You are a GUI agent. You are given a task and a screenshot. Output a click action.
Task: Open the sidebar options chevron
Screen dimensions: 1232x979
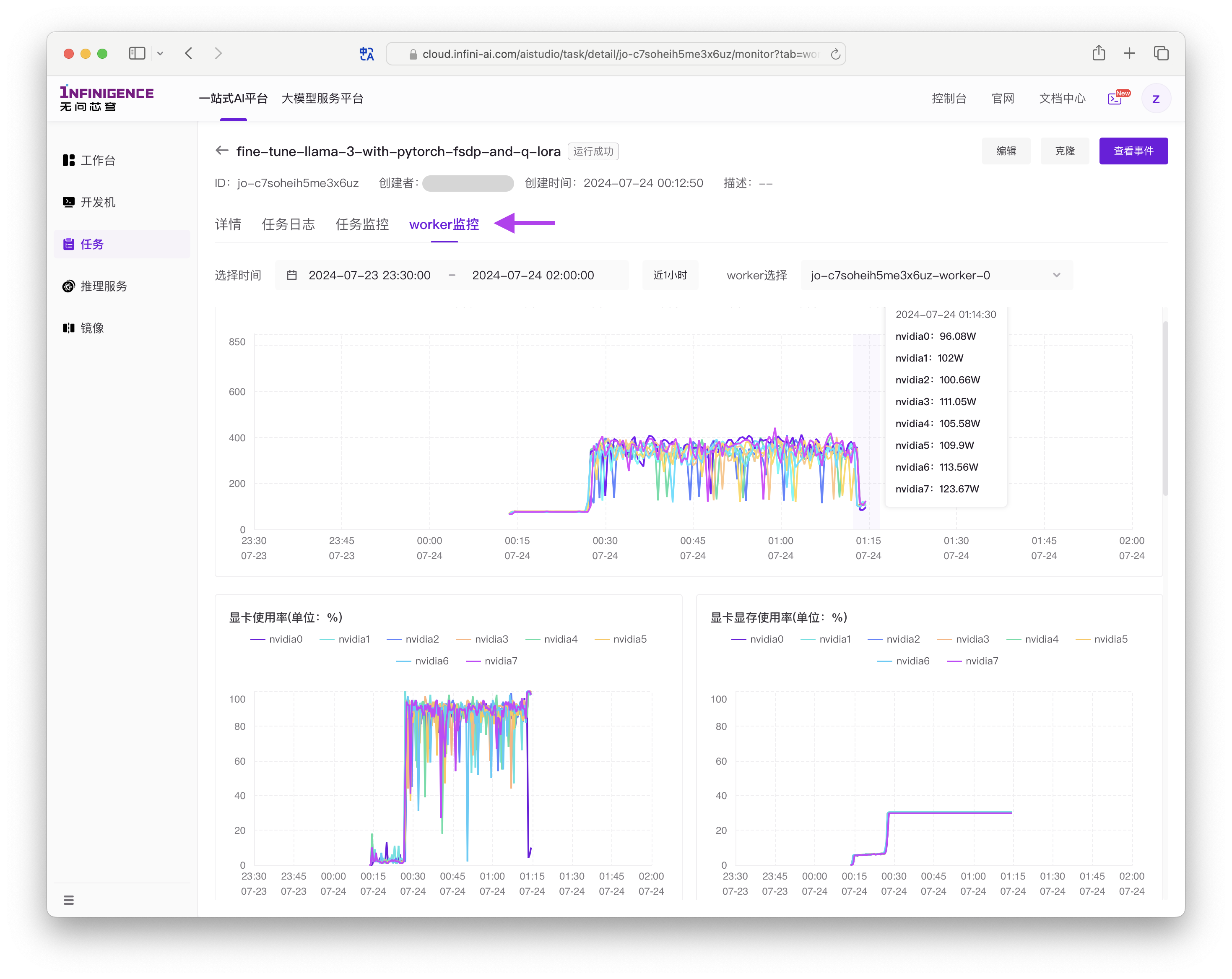160,53
